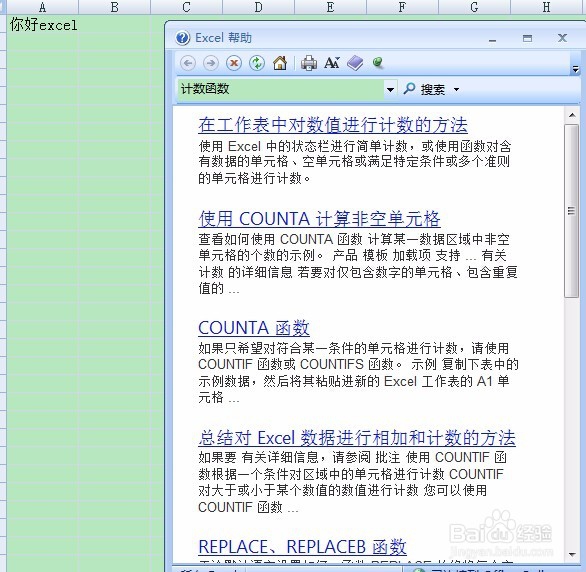Select column E header
This screenshot has height=572, width=586.
[x=330, y=7]
